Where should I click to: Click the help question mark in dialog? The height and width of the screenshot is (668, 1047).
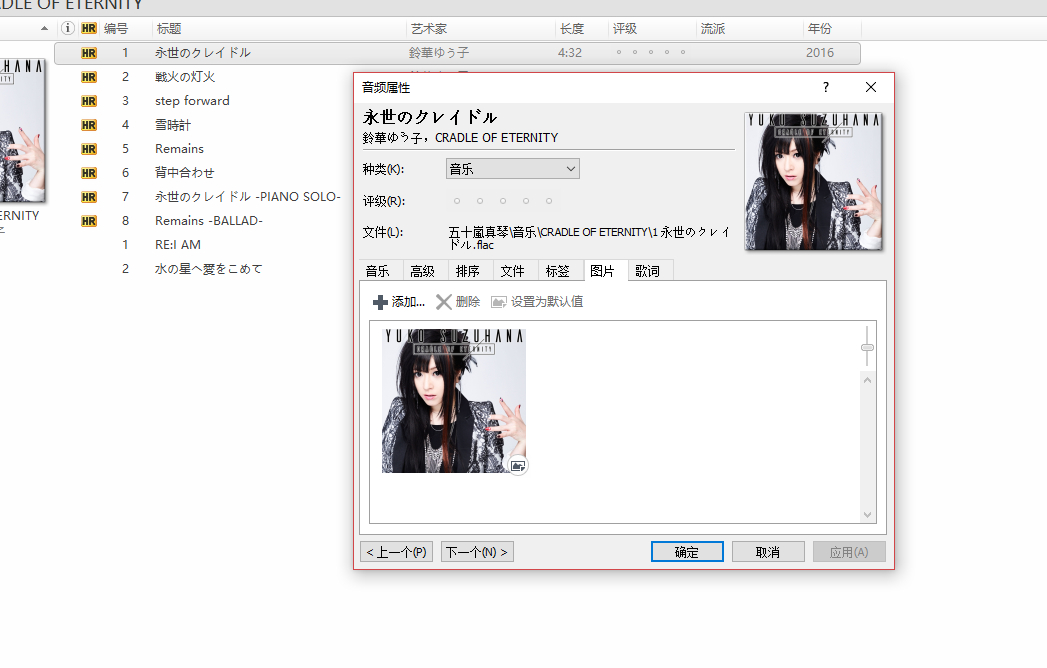[826, 87]
